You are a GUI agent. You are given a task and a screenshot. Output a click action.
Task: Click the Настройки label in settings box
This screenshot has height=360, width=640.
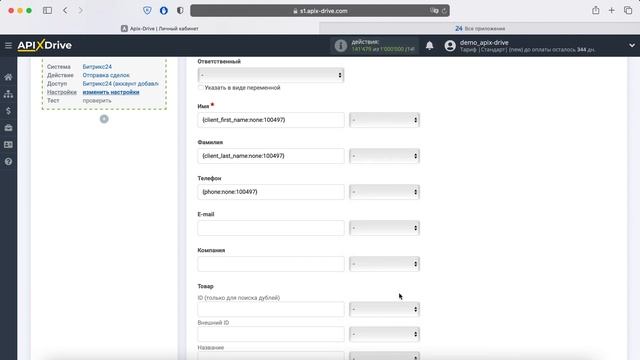(x=62, y=92)
